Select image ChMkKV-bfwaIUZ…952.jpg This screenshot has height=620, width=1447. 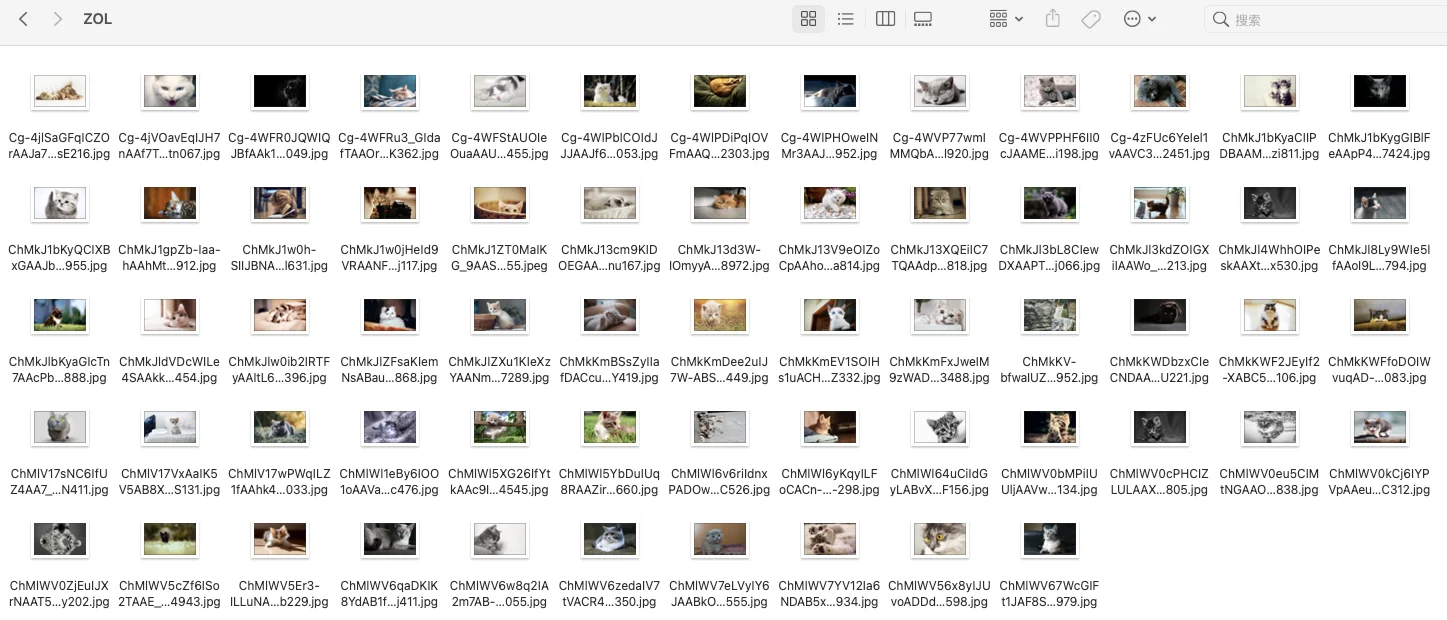[x=1050, y=315]
